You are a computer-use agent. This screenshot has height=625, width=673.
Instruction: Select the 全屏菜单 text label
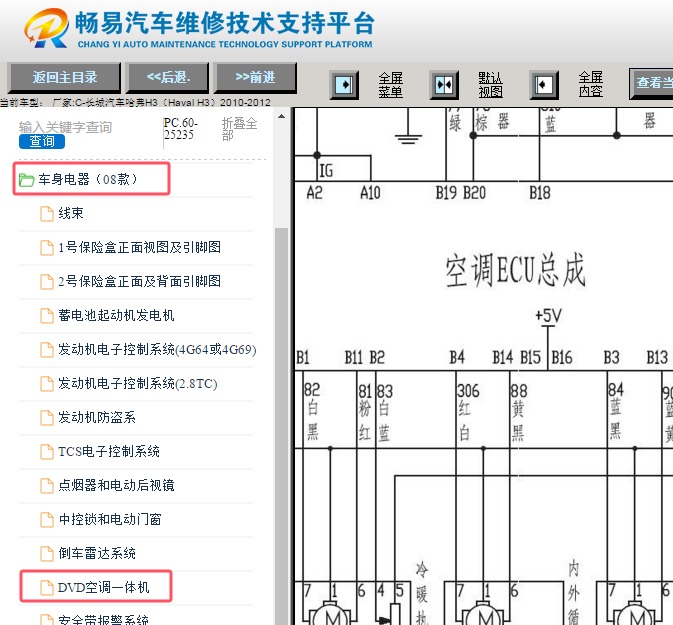[391, 85]
